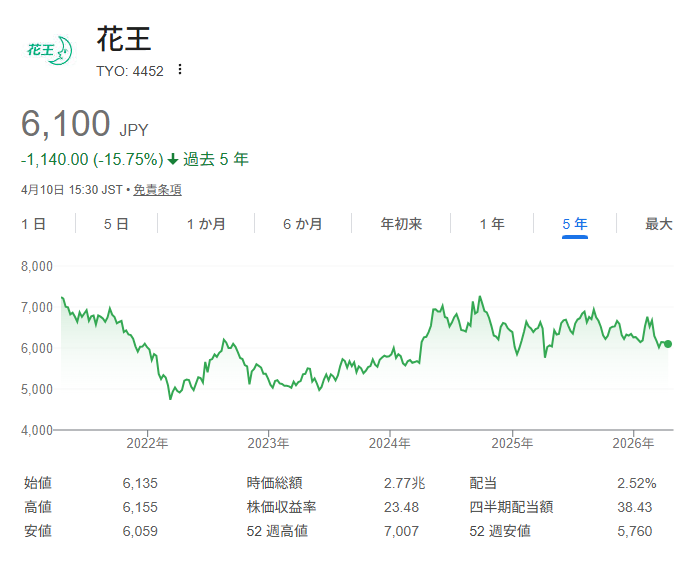The height and width of the screenshot is (564, 690).
Task: Click the 6,059 low price value
Action: coord(140,531)
